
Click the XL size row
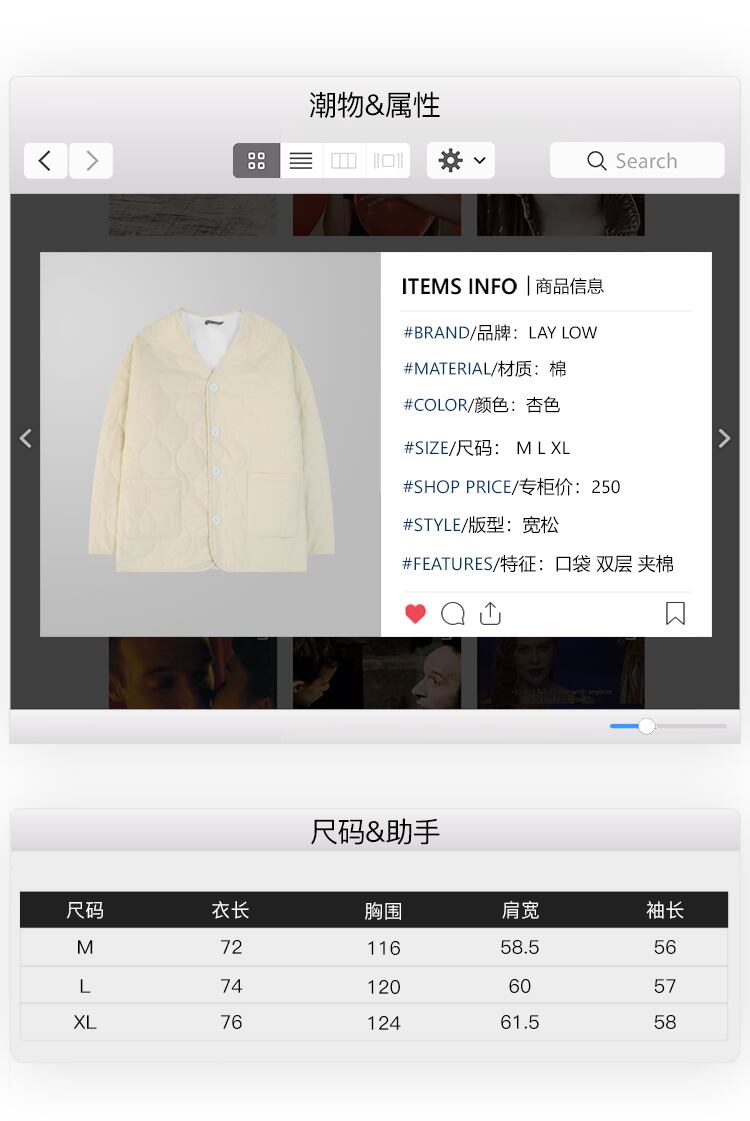point(374,1022)
